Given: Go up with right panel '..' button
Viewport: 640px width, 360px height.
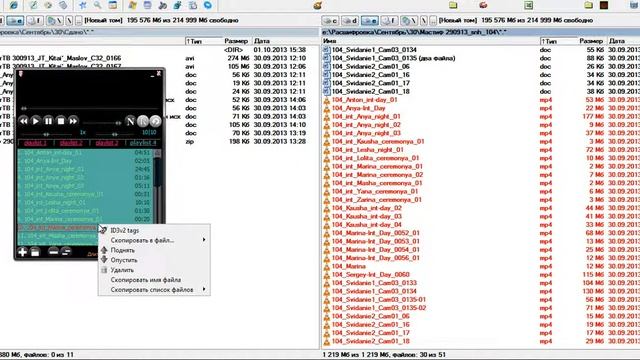Looking at the screenshot, I should [433, 20].
